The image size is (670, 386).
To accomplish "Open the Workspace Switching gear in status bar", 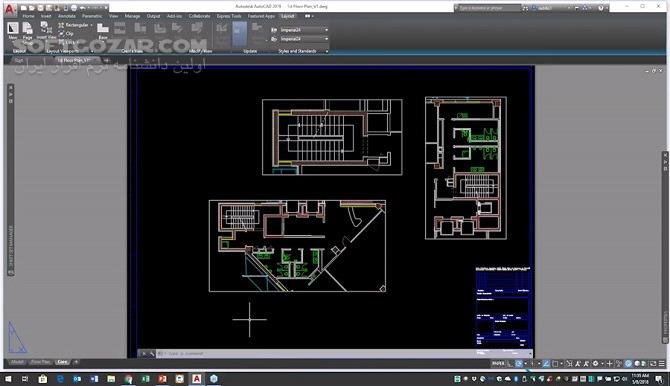I will [595, 364].
